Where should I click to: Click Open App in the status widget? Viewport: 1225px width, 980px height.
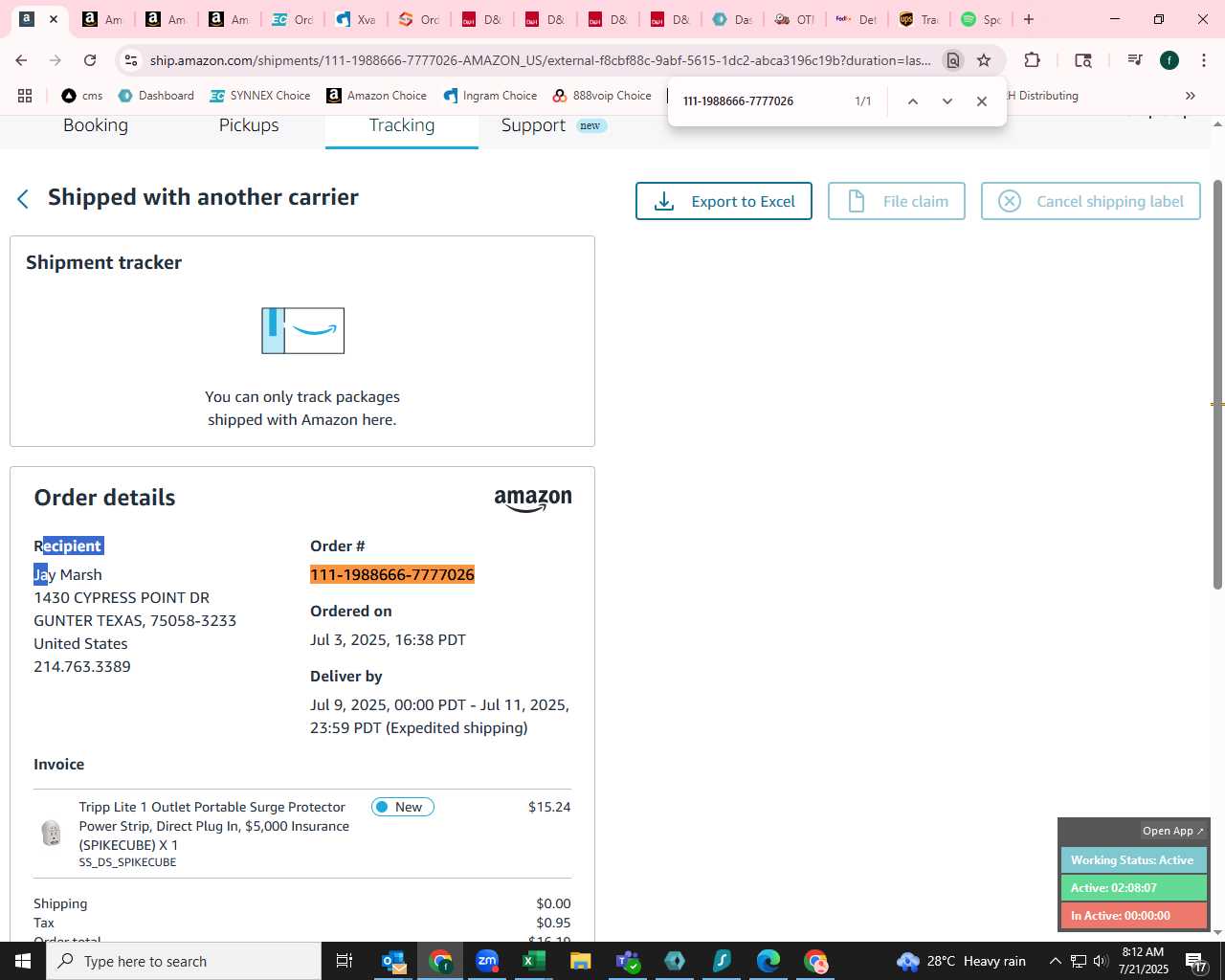tap(1172, 831)
